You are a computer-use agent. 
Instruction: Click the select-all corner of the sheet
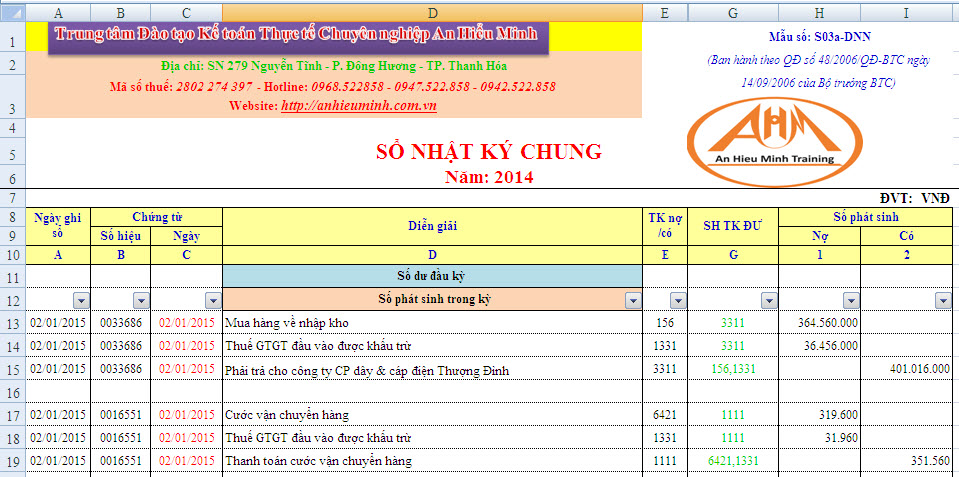[x=13, y=11]
